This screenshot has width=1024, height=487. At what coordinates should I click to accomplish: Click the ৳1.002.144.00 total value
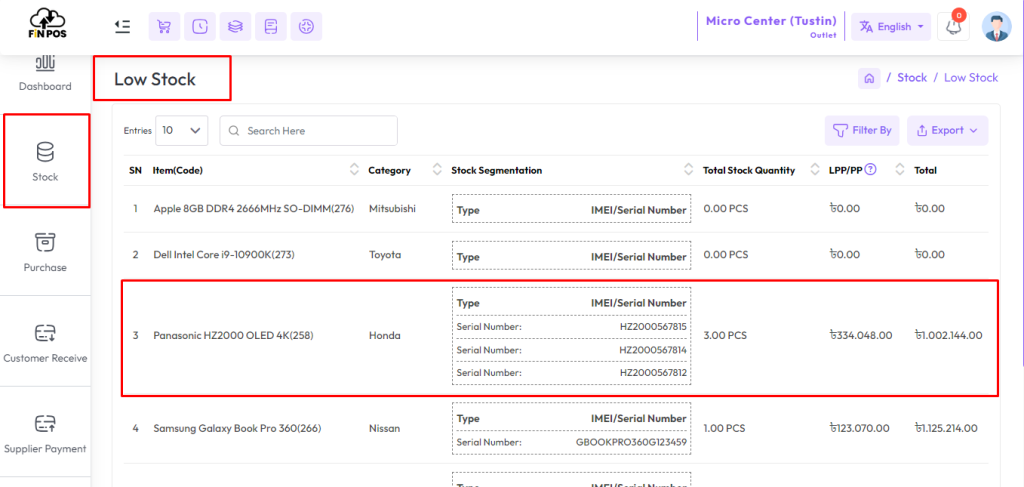[948, 336]
